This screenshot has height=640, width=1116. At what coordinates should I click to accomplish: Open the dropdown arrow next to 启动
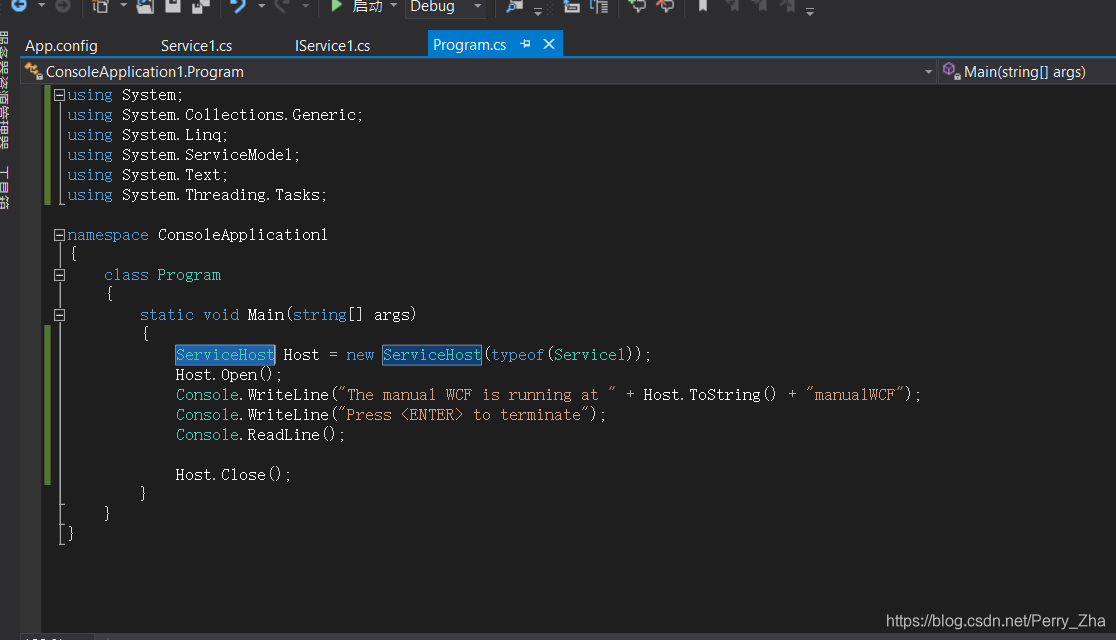tap(394, 6)
